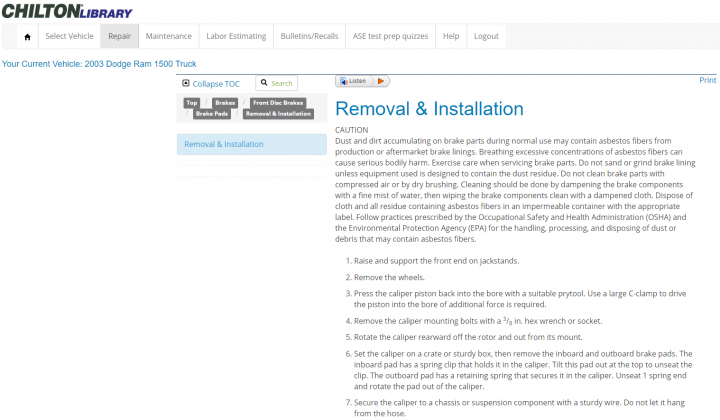Viewport: 720px width, 420px height.
Task: Click the Logout tab
Action: click(x=486, y=37)
